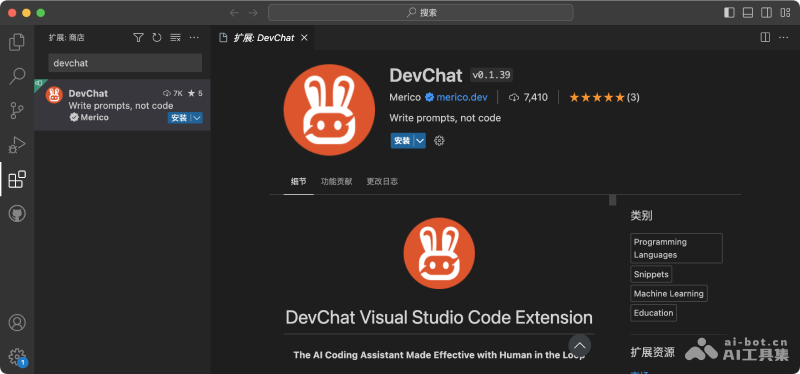Screen dimensions: 800x374
Task: Click the 扩展资源 section heading
Action: coord(653,352)
